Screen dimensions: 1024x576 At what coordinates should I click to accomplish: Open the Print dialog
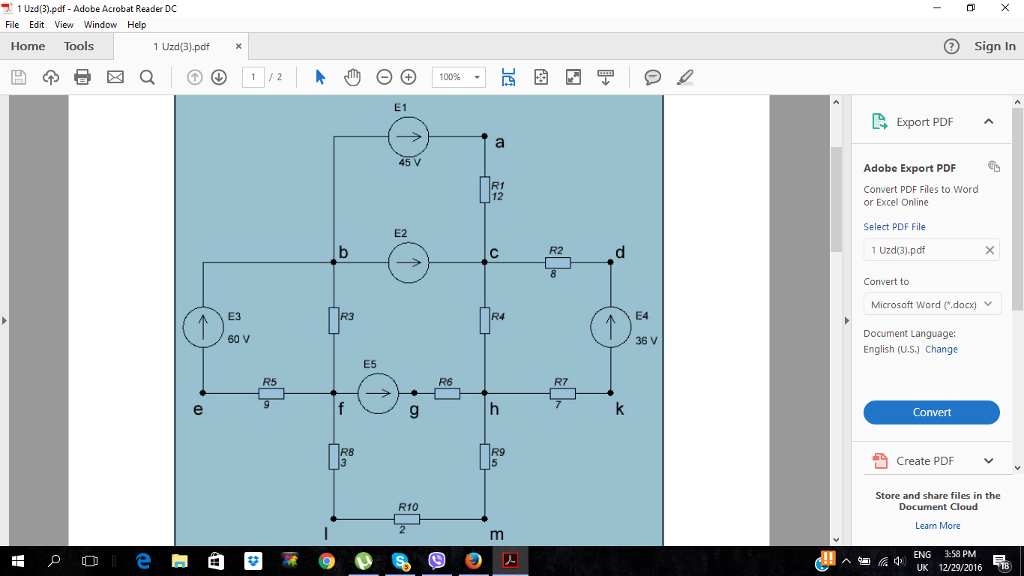[x=82, y=76]
